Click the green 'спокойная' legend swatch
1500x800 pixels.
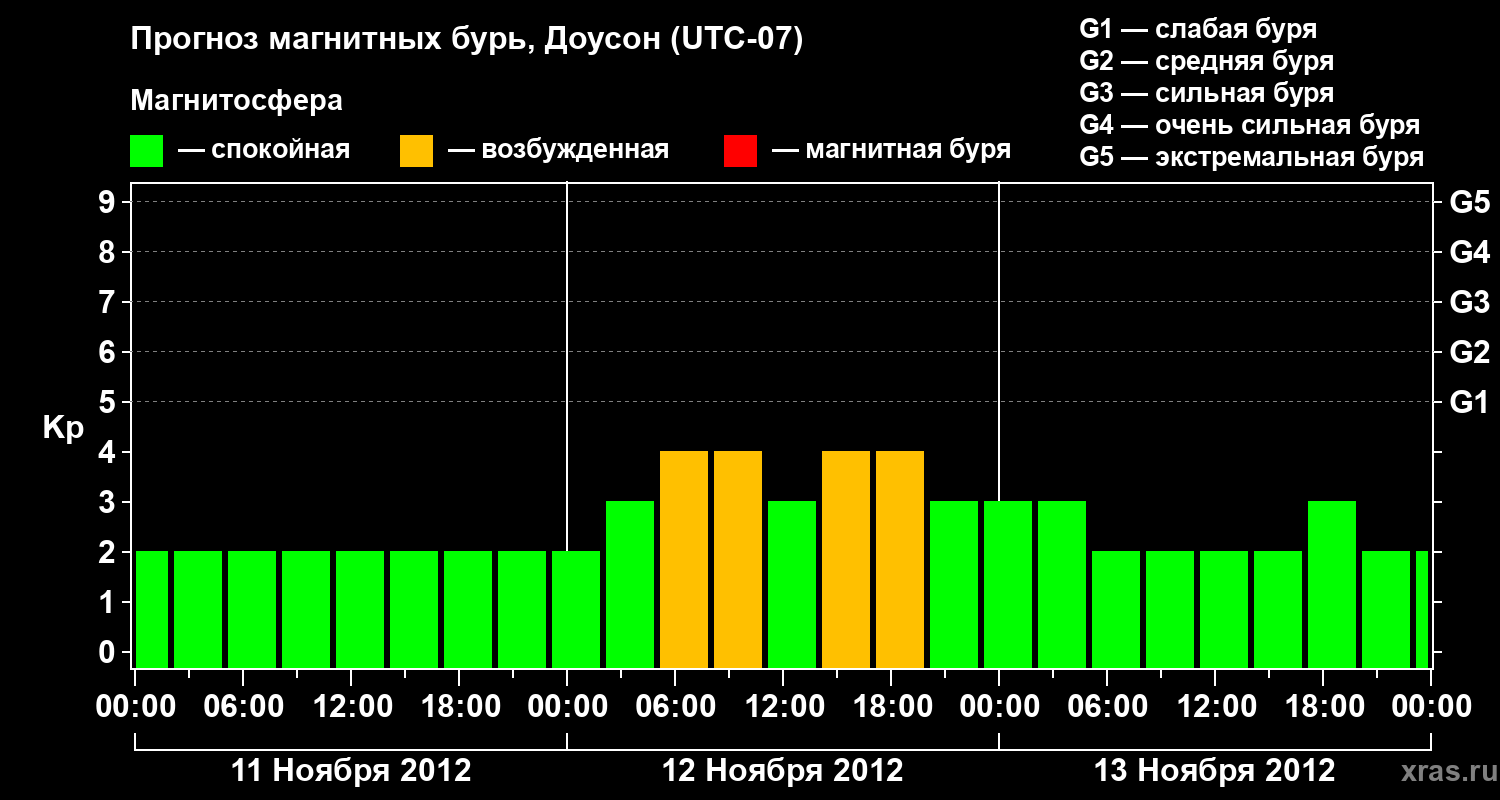click(x=146, y=151)
